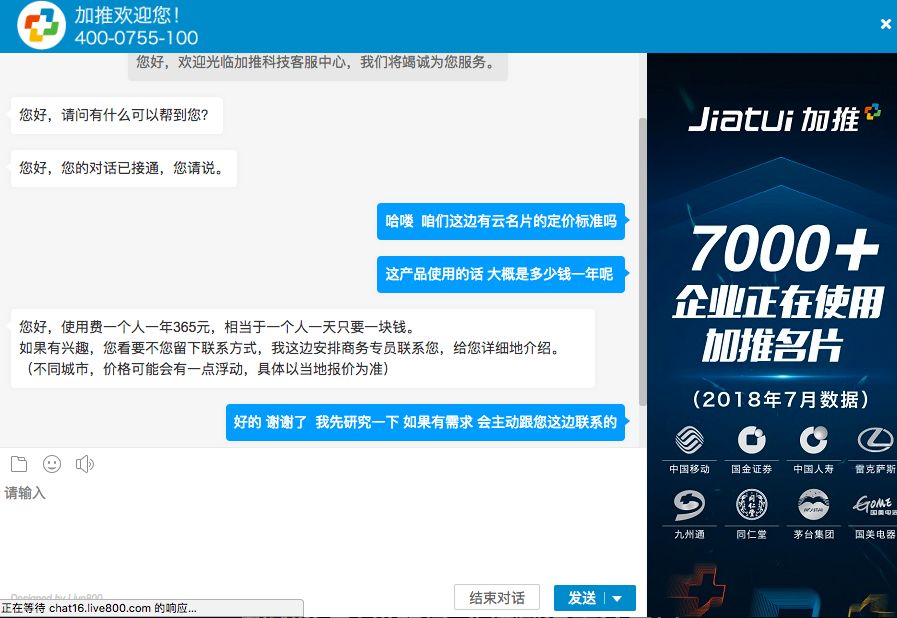897x618 pixels.
Task: Click the 请输入 message input field
Action: tap(320, 520)
